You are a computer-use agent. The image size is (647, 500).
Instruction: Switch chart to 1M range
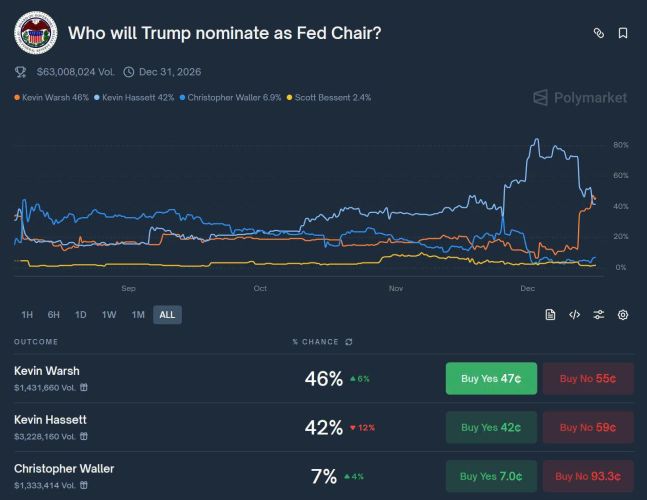(138, 314)
